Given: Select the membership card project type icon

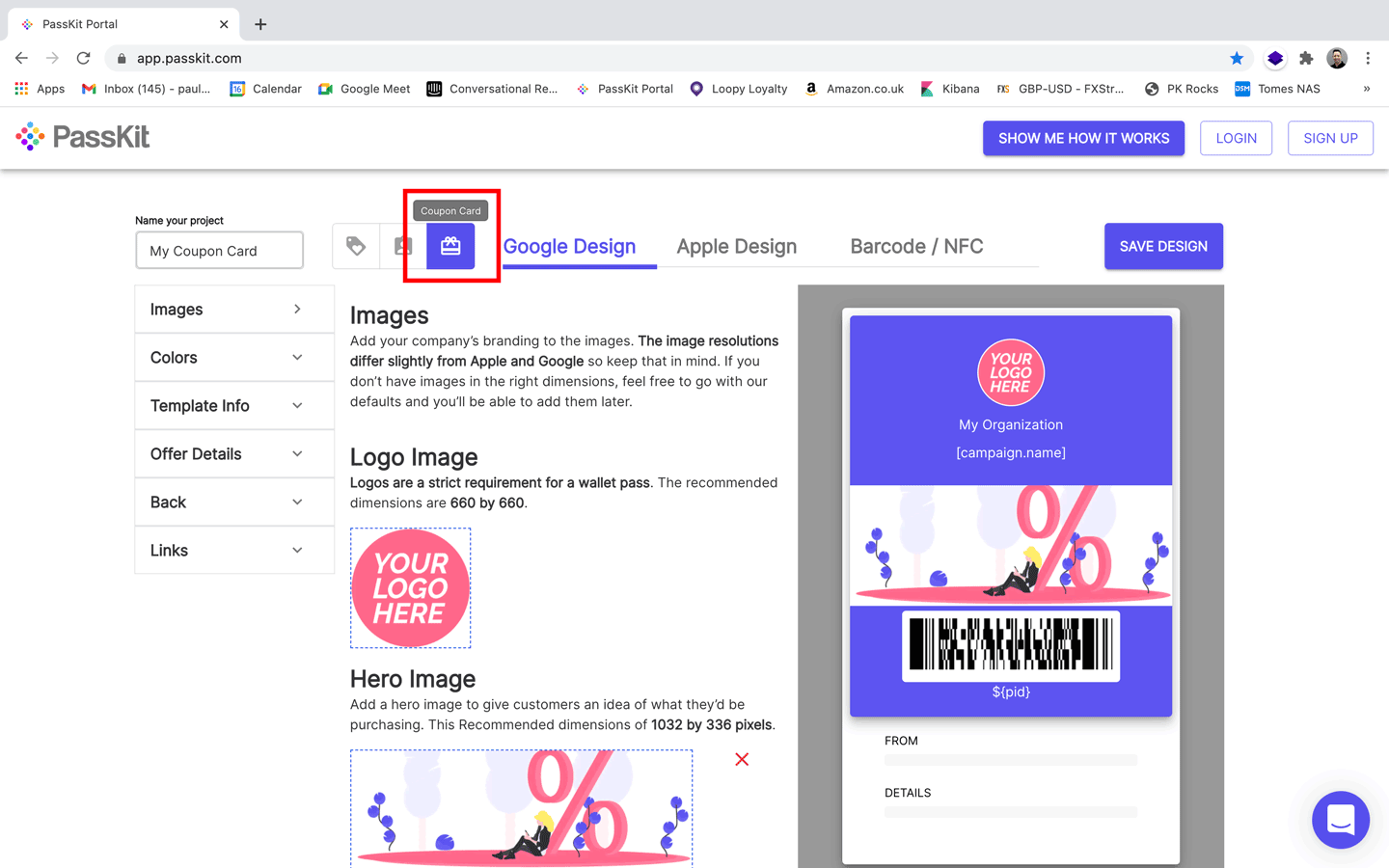Looking at the screenshot, I should point(403,246).
